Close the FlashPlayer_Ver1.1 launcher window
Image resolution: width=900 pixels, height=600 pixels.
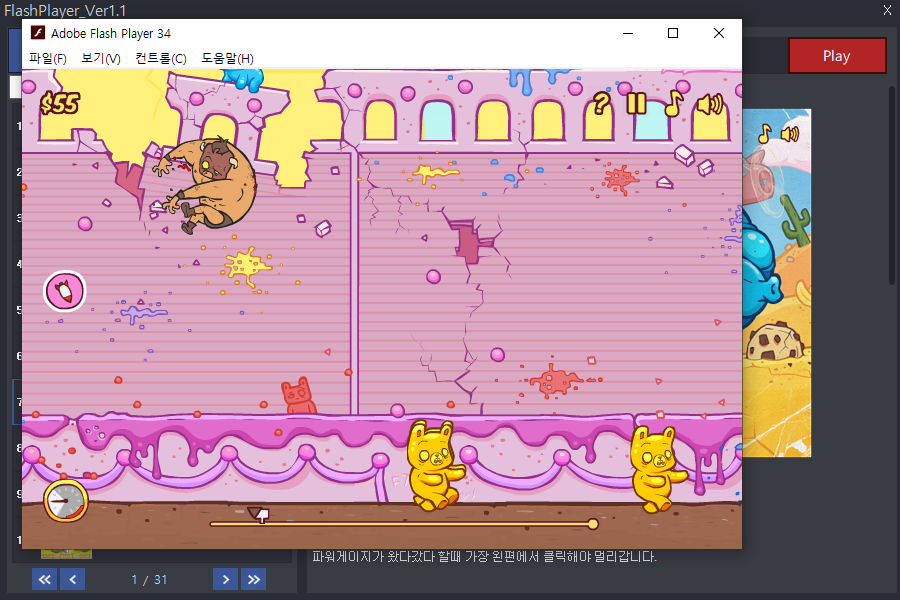coord(887,10)
